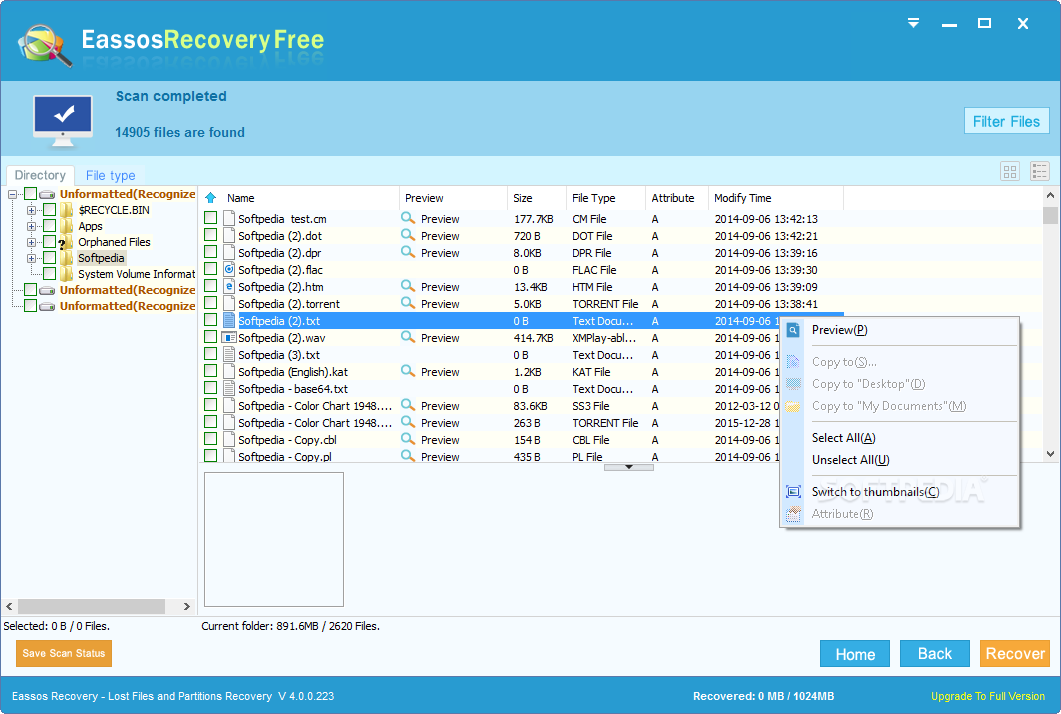Click the orange Recover button
Screen dimensions: 1061x714
[1015, 654]
